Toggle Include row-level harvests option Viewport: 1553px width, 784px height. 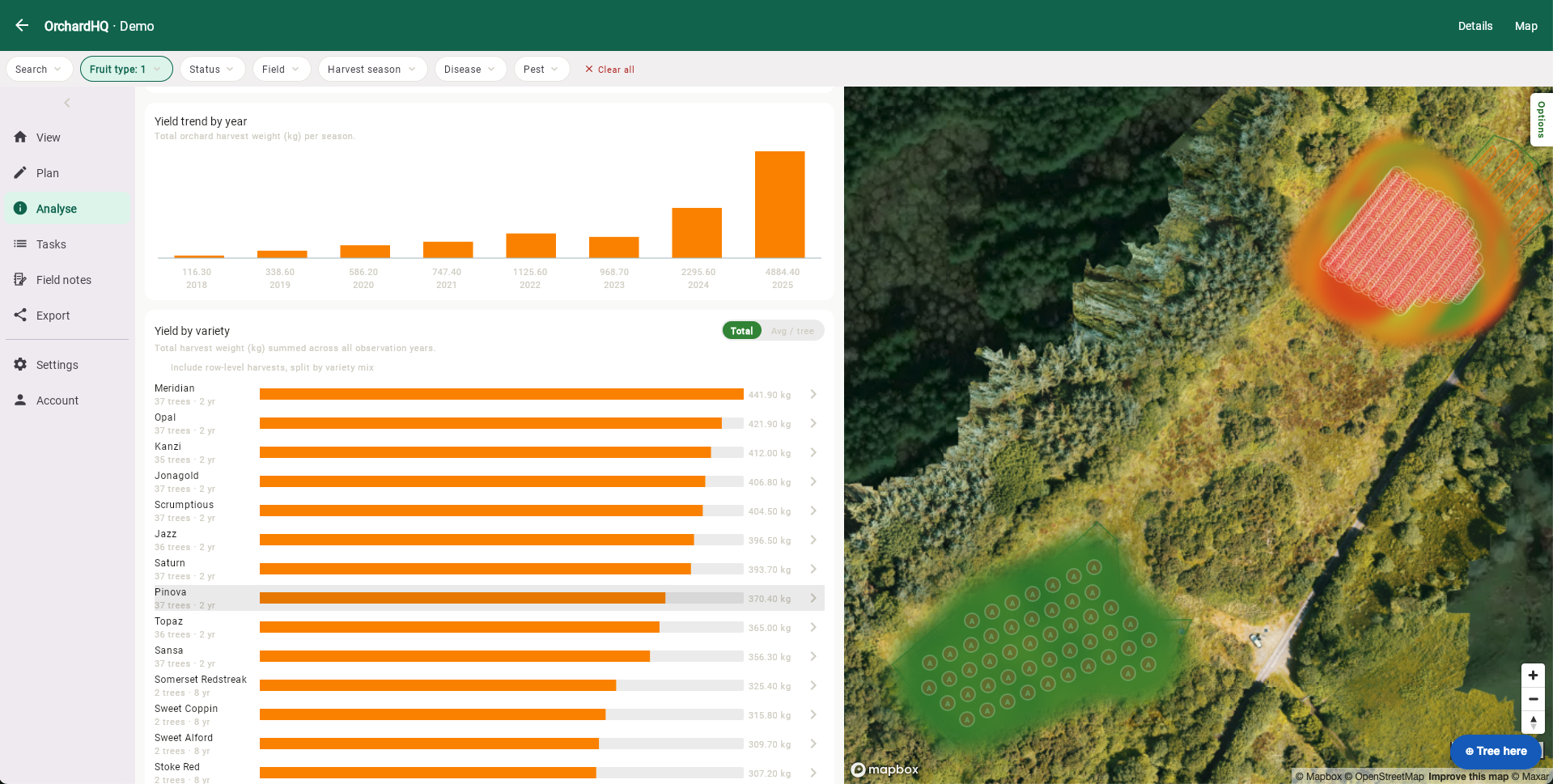coord(272,367)
